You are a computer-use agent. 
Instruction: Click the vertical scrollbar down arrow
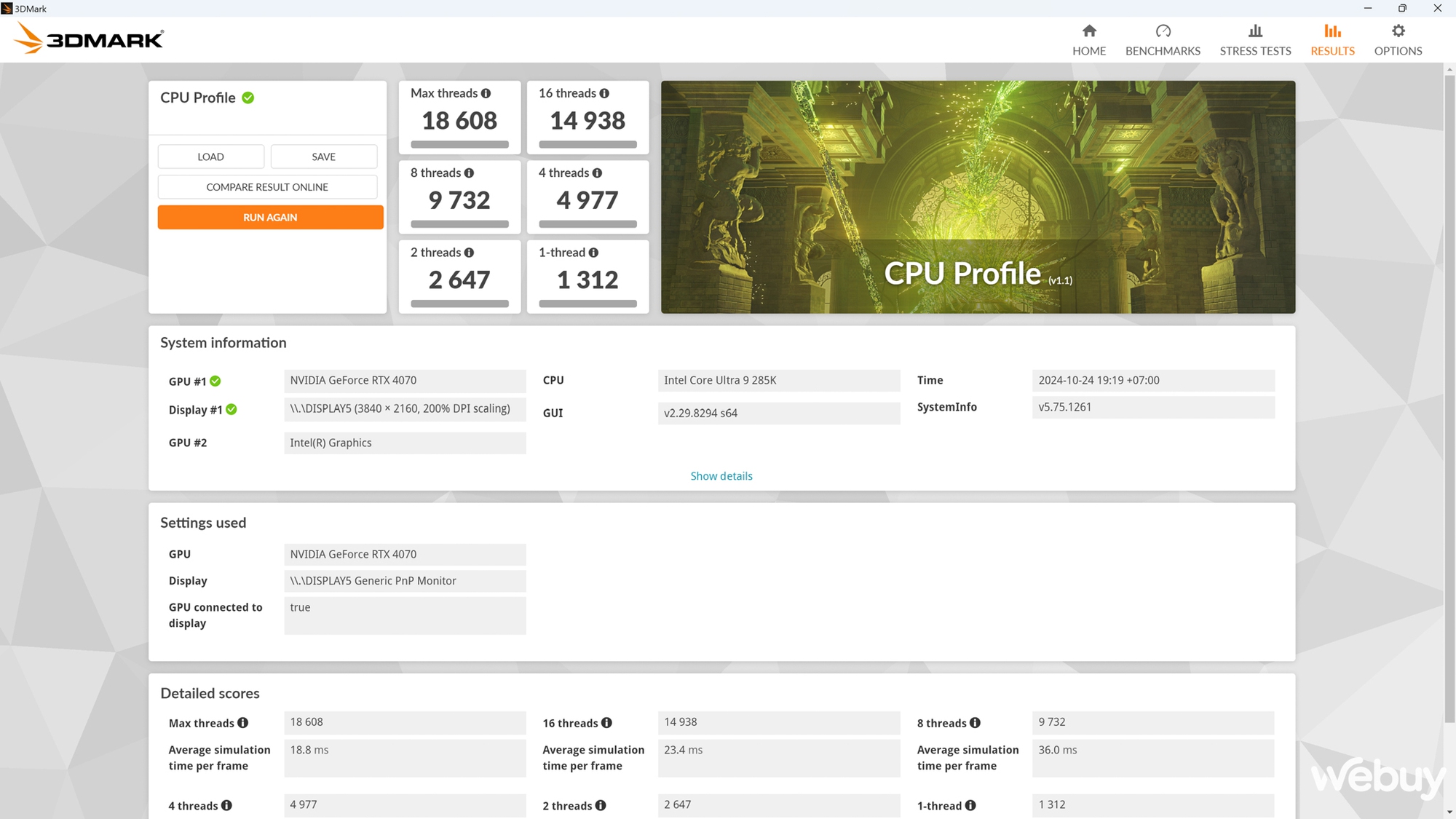click(1449, 812)
